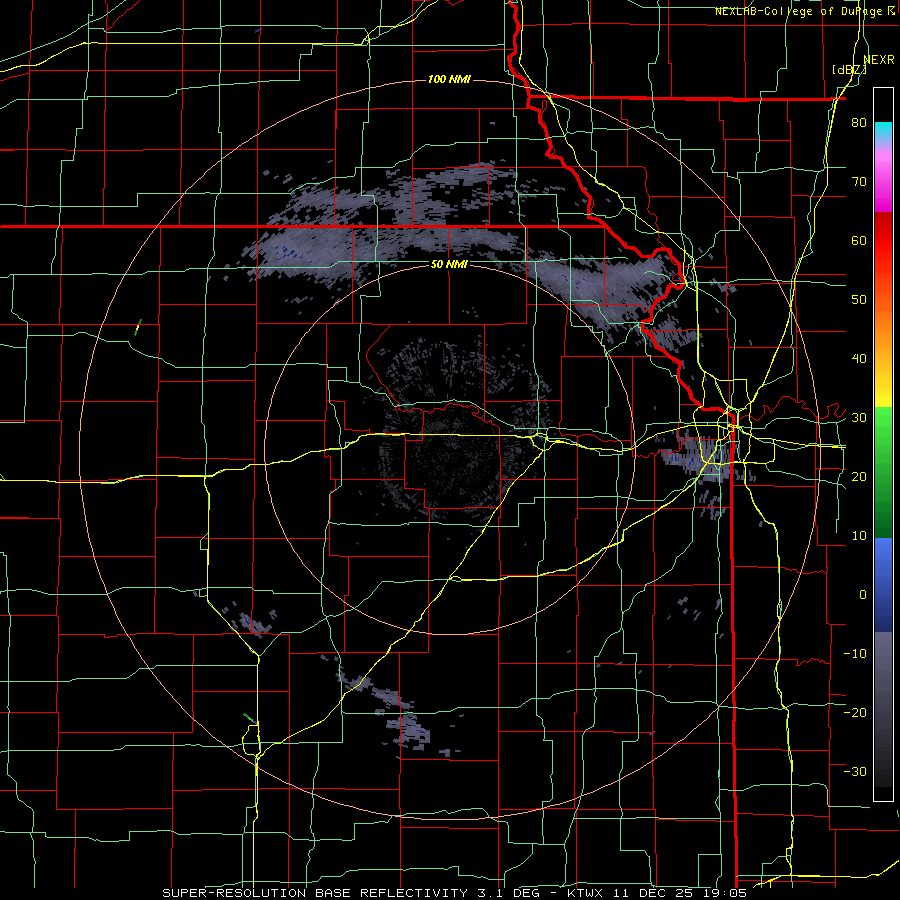Click the 10 value on the dBZ scale
Image resolution: width=900 pixels, height=900 pixels.
(x=859, y=536)
